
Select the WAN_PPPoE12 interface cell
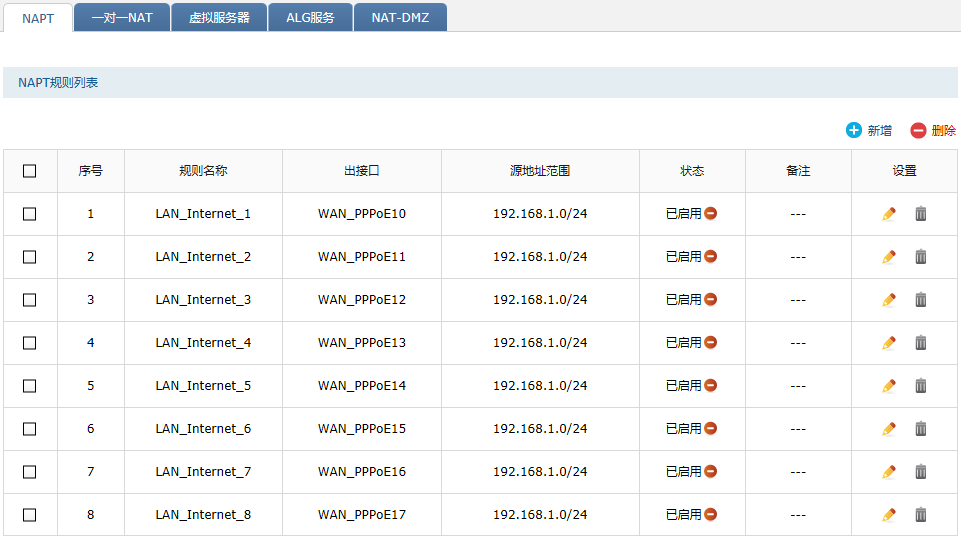click(362, 300)
